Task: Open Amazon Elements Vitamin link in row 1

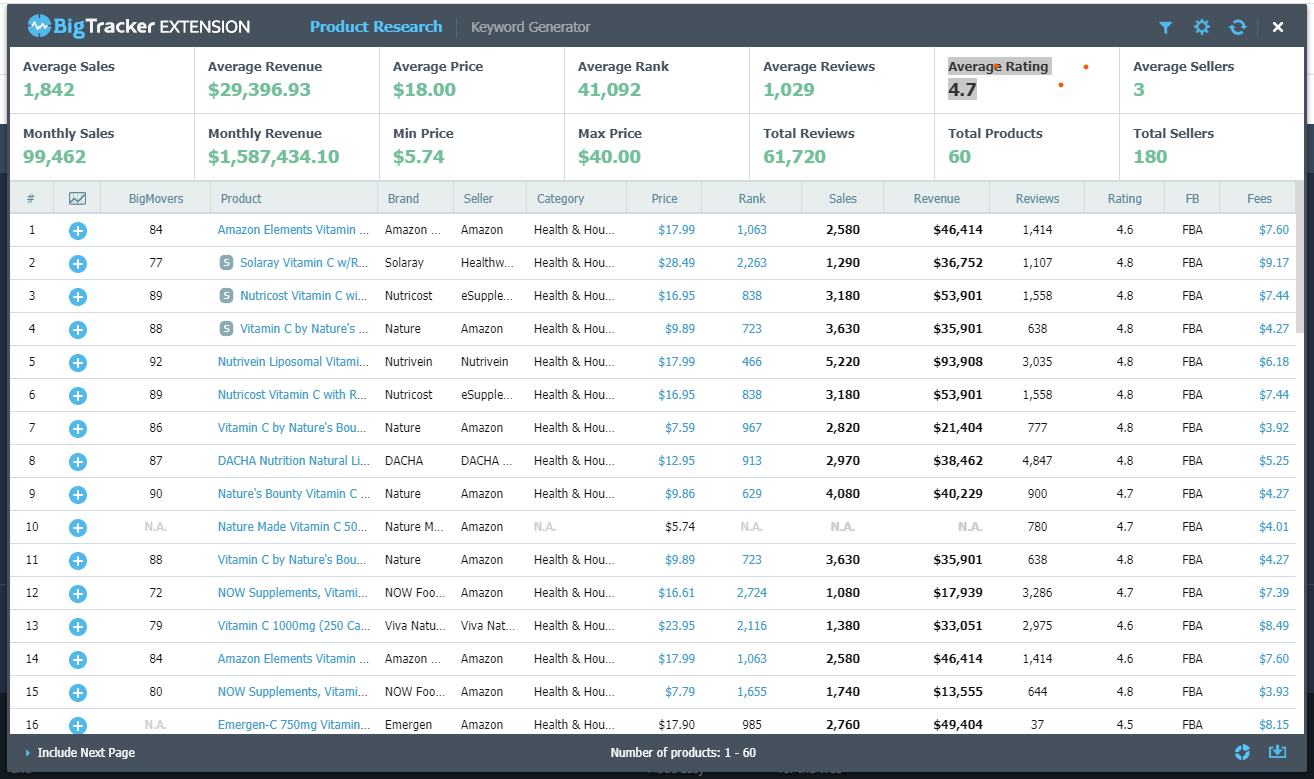Action: point(293,230)
